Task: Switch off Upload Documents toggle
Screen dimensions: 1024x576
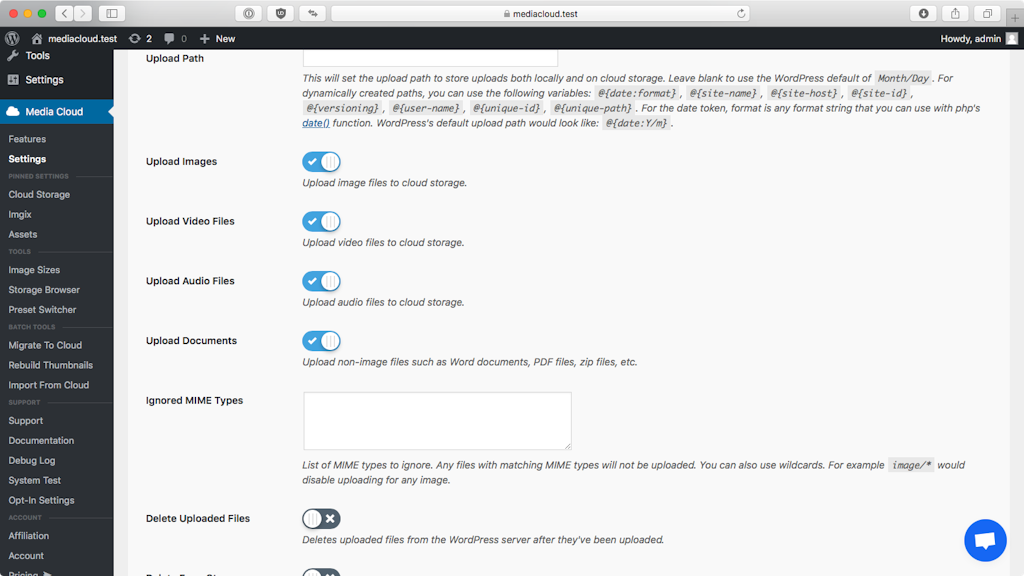Action: [322, 341]
